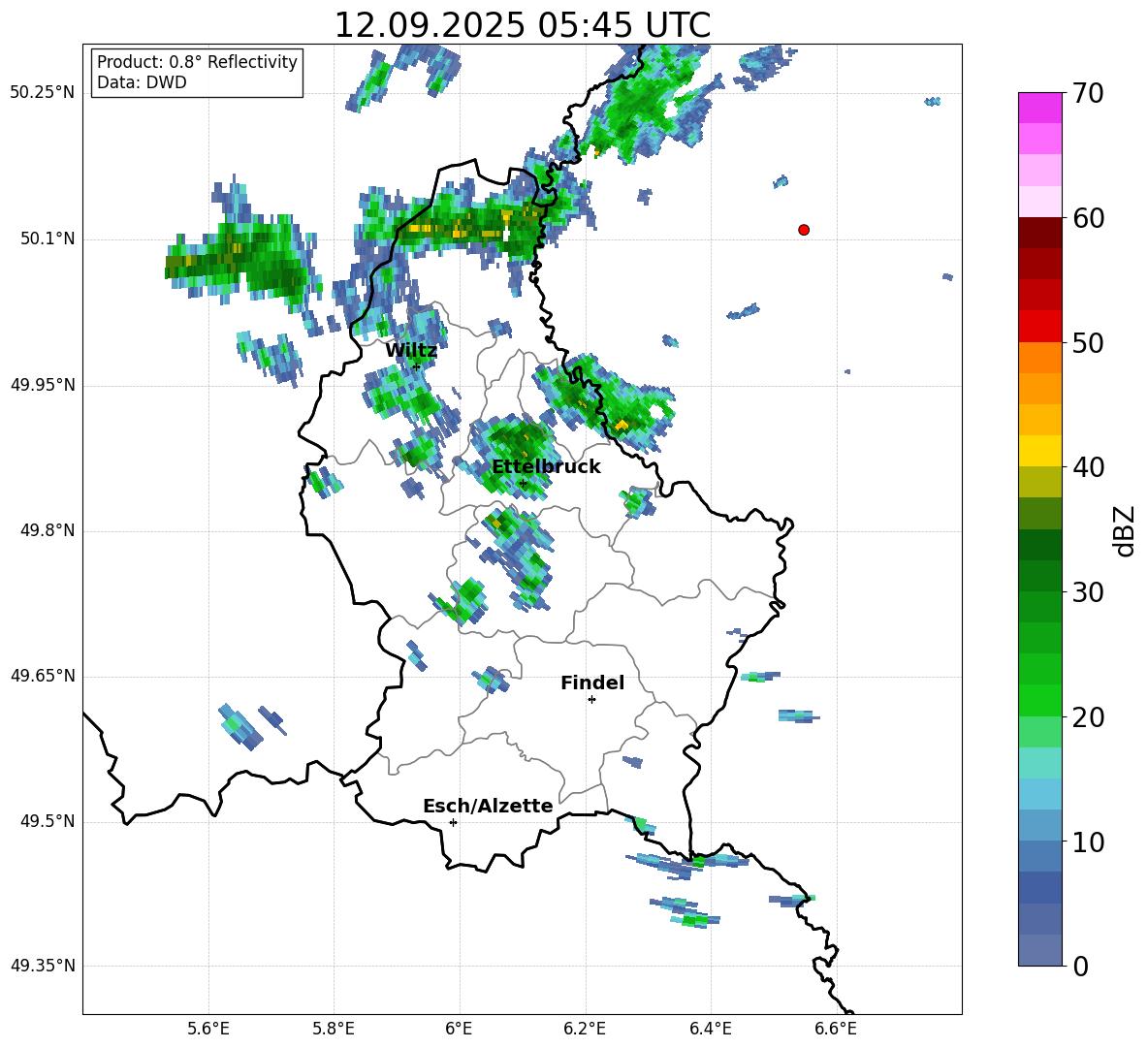The width and height of the screenshot is (1148, 1048).
Task: Click the red dot radar site marker
Action: (804, 230)
